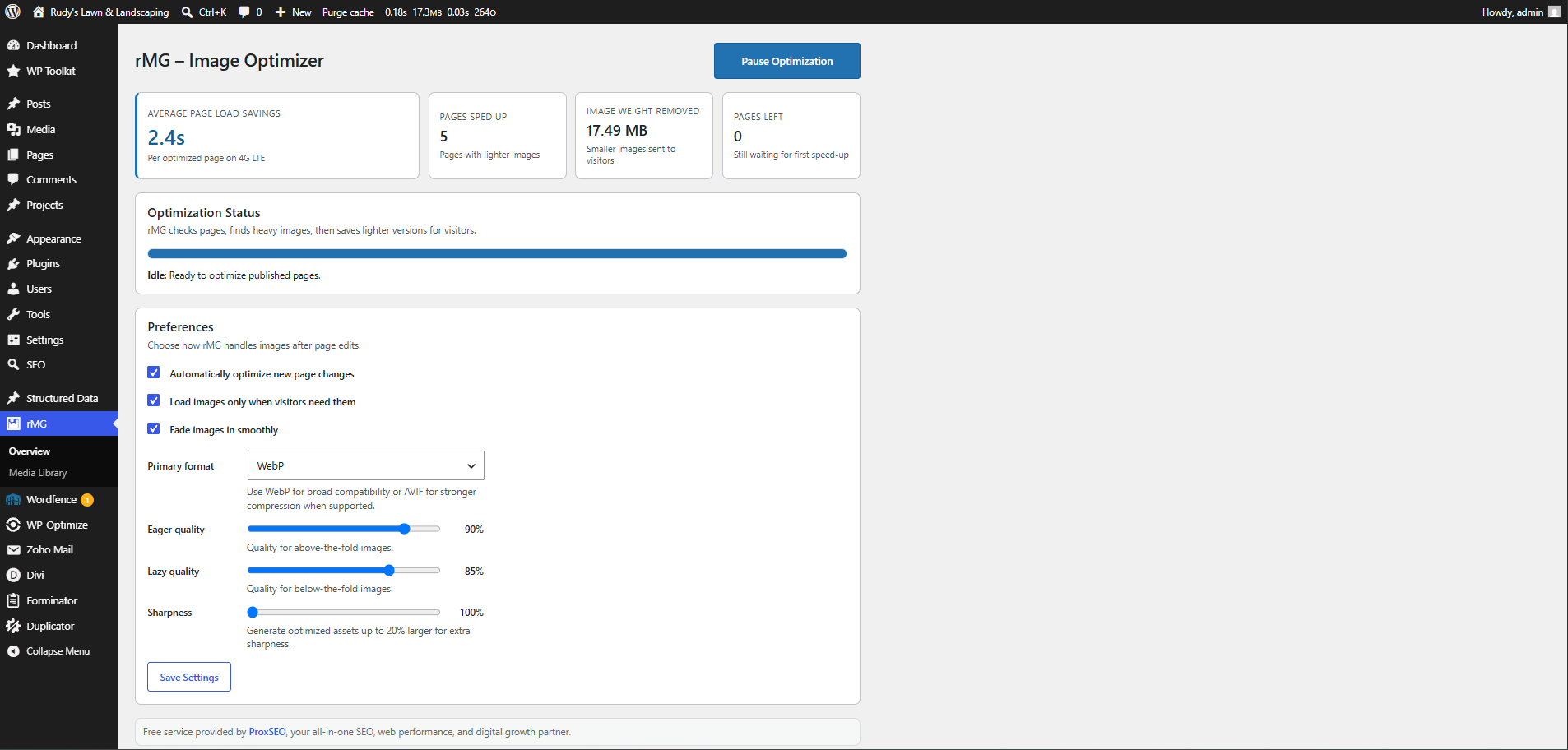This screenshot has width=1568, height=750.
Task: Click the Comments bubble icon in sidebar
Action: (13, 179)
